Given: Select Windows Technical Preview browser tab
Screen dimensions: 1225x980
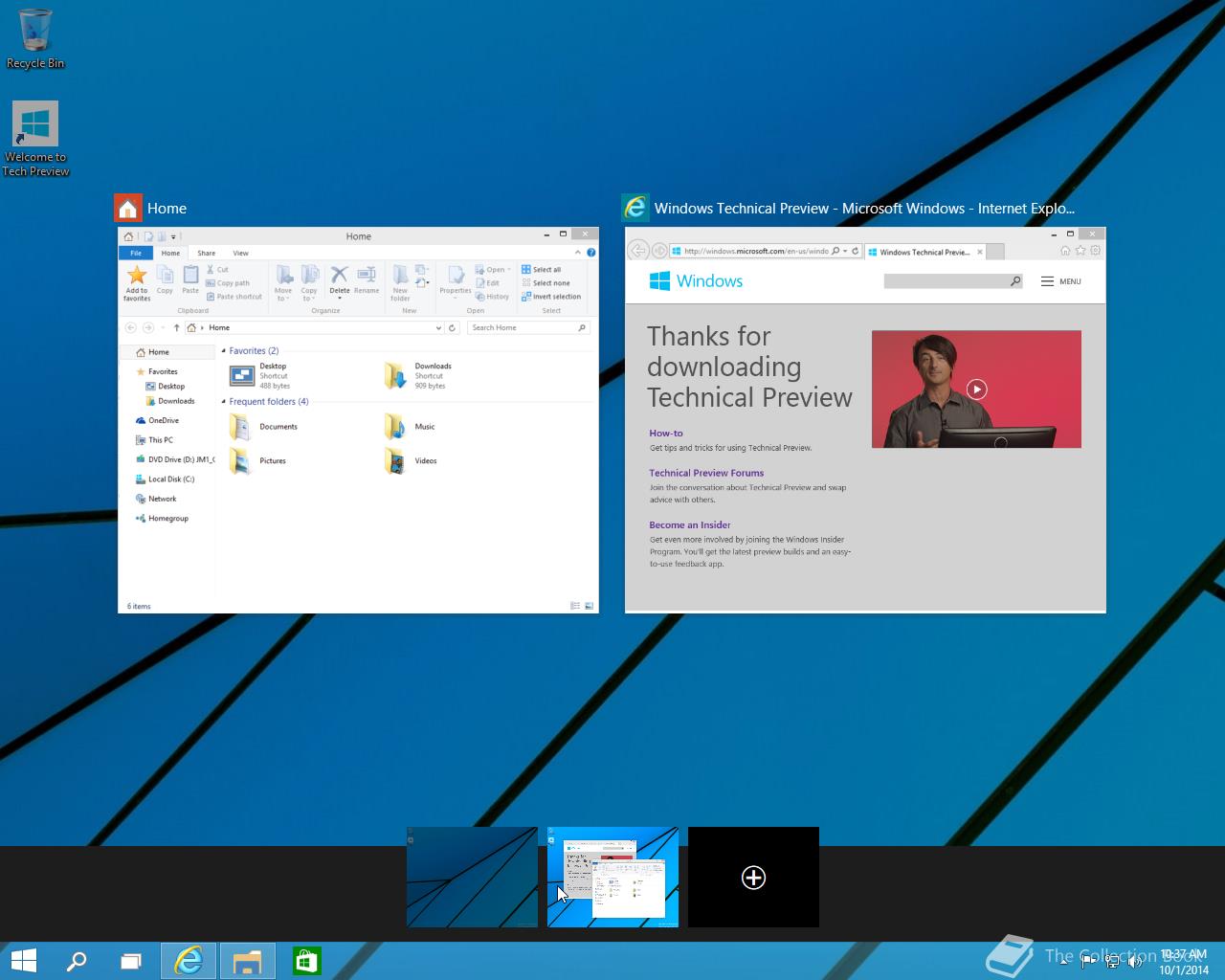Looking at the screenshot, I should pos(924,252).
